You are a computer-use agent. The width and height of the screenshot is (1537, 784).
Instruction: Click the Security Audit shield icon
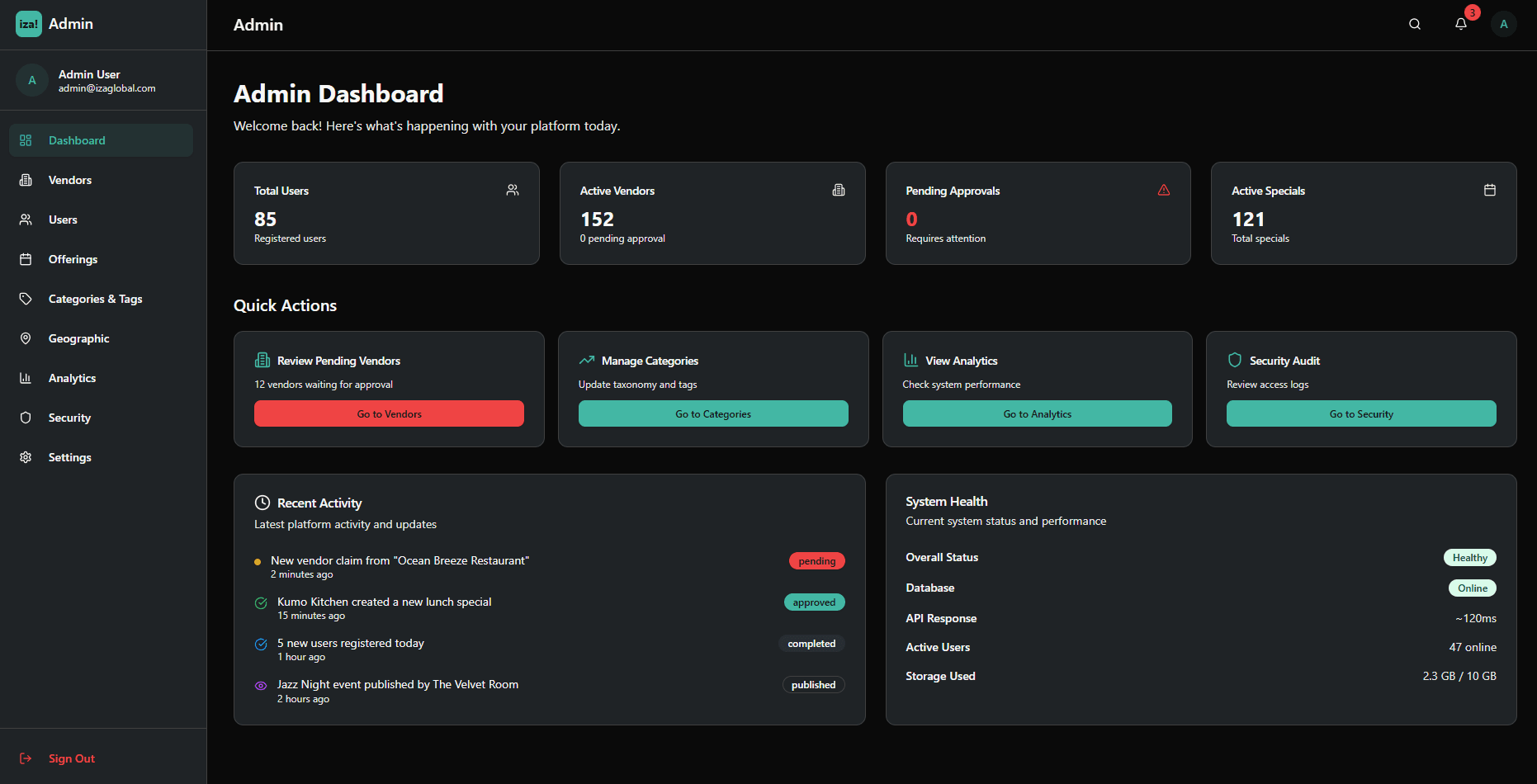point(1235,360)
